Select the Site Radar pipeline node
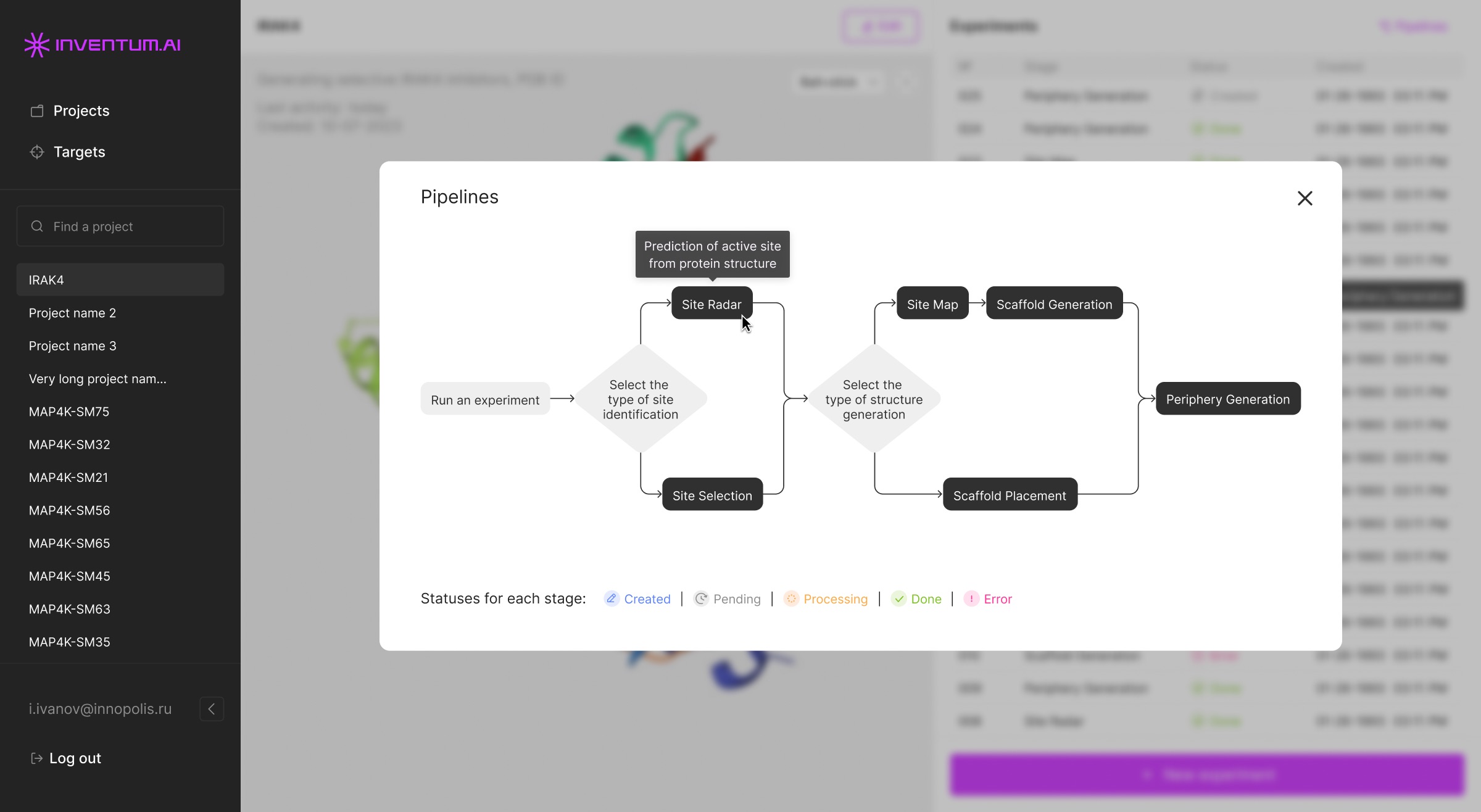This screenshot has height=812, width=1481. [x=711, y=303]
